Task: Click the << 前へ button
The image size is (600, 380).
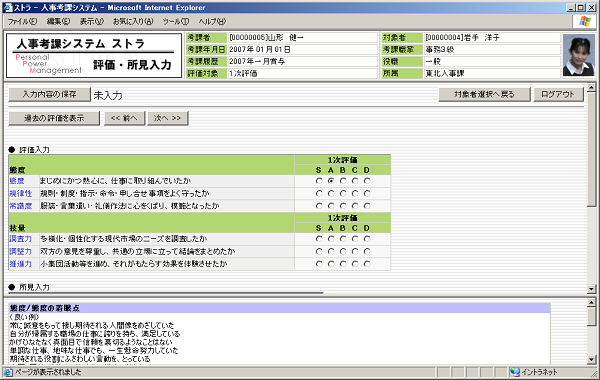Action: [x=125, y=118]
